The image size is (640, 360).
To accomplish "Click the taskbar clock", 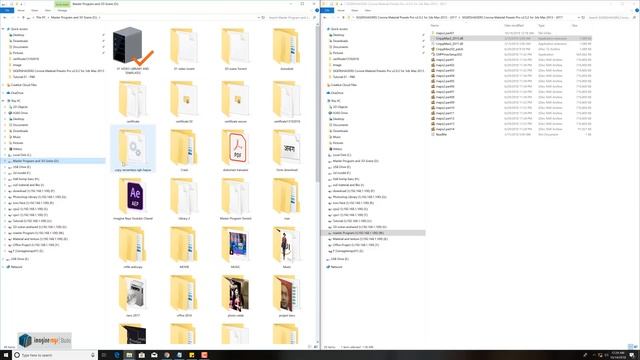I will (618, 355).
